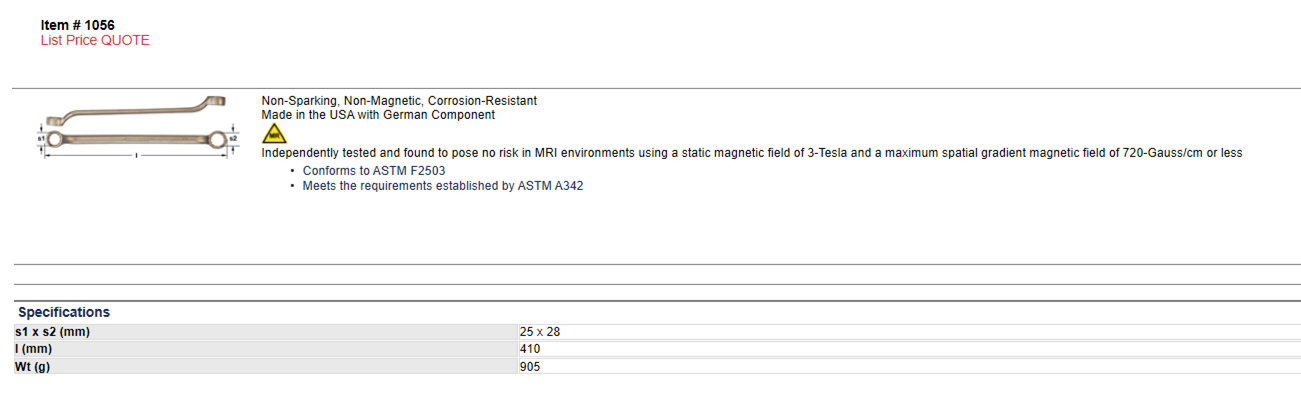Select the Wt (g) row label

click(35, 366)
